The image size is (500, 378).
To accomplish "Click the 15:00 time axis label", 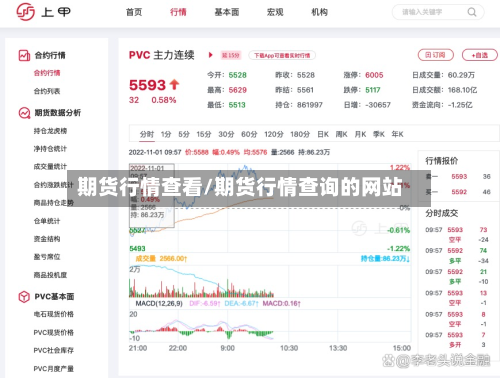I will (402, 348).
